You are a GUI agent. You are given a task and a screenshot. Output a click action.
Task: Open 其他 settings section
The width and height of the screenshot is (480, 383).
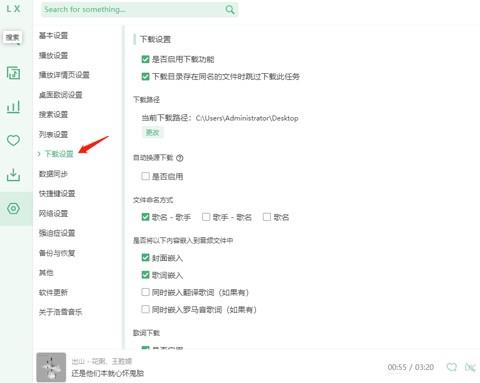tap(46, 273)
